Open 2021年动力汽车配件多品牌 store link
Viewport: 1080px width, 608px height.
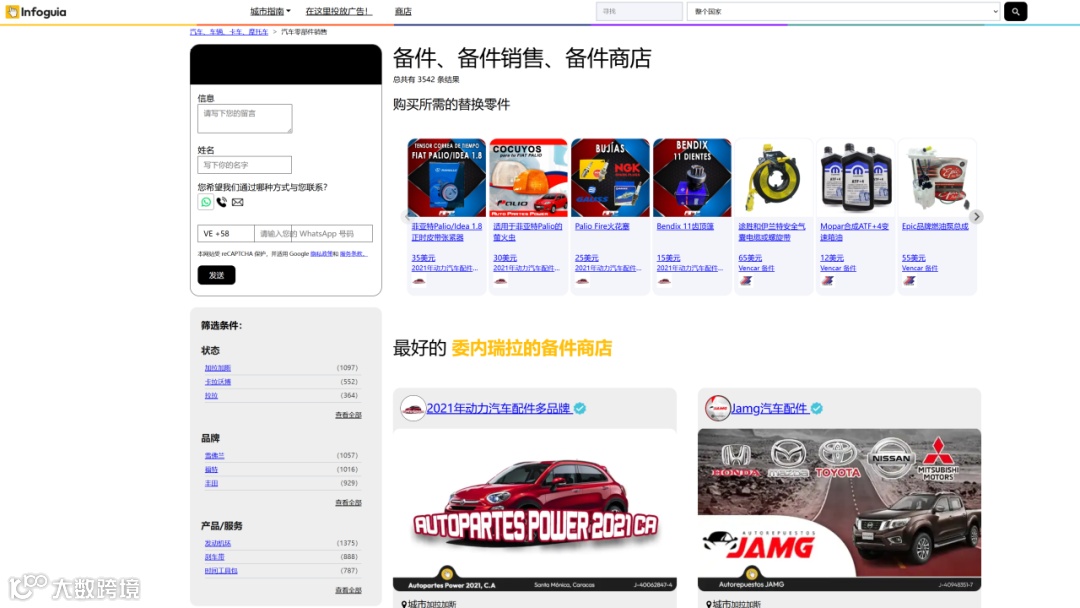pyautogui.click(x=498, y=408)
